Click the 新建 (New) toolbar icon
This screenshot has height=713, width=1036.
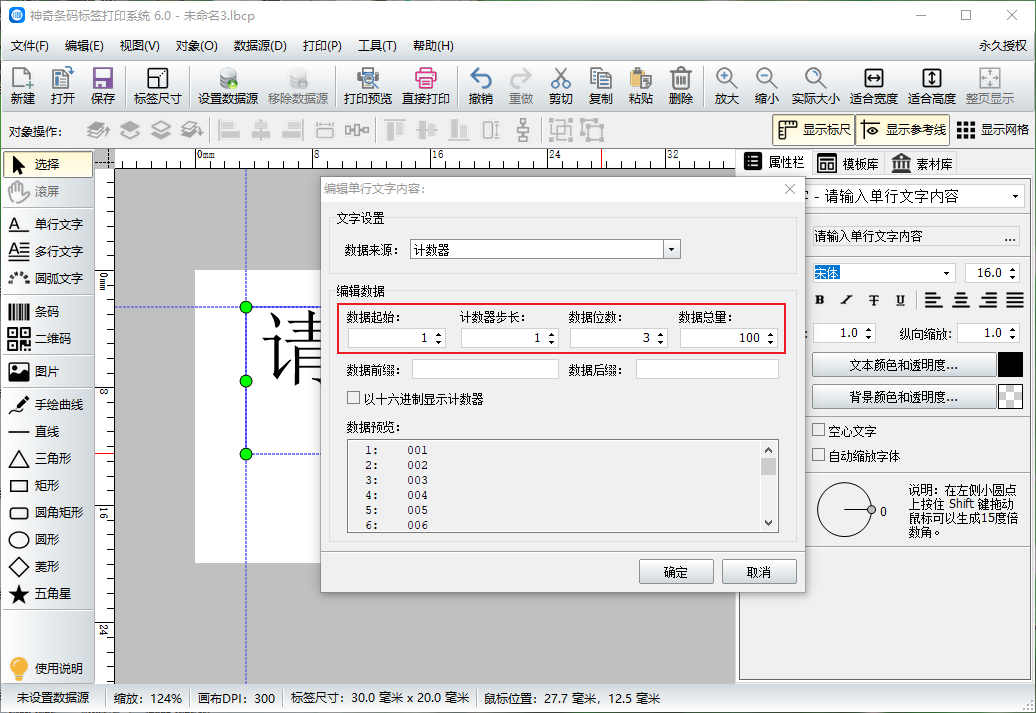coord(22,86)
